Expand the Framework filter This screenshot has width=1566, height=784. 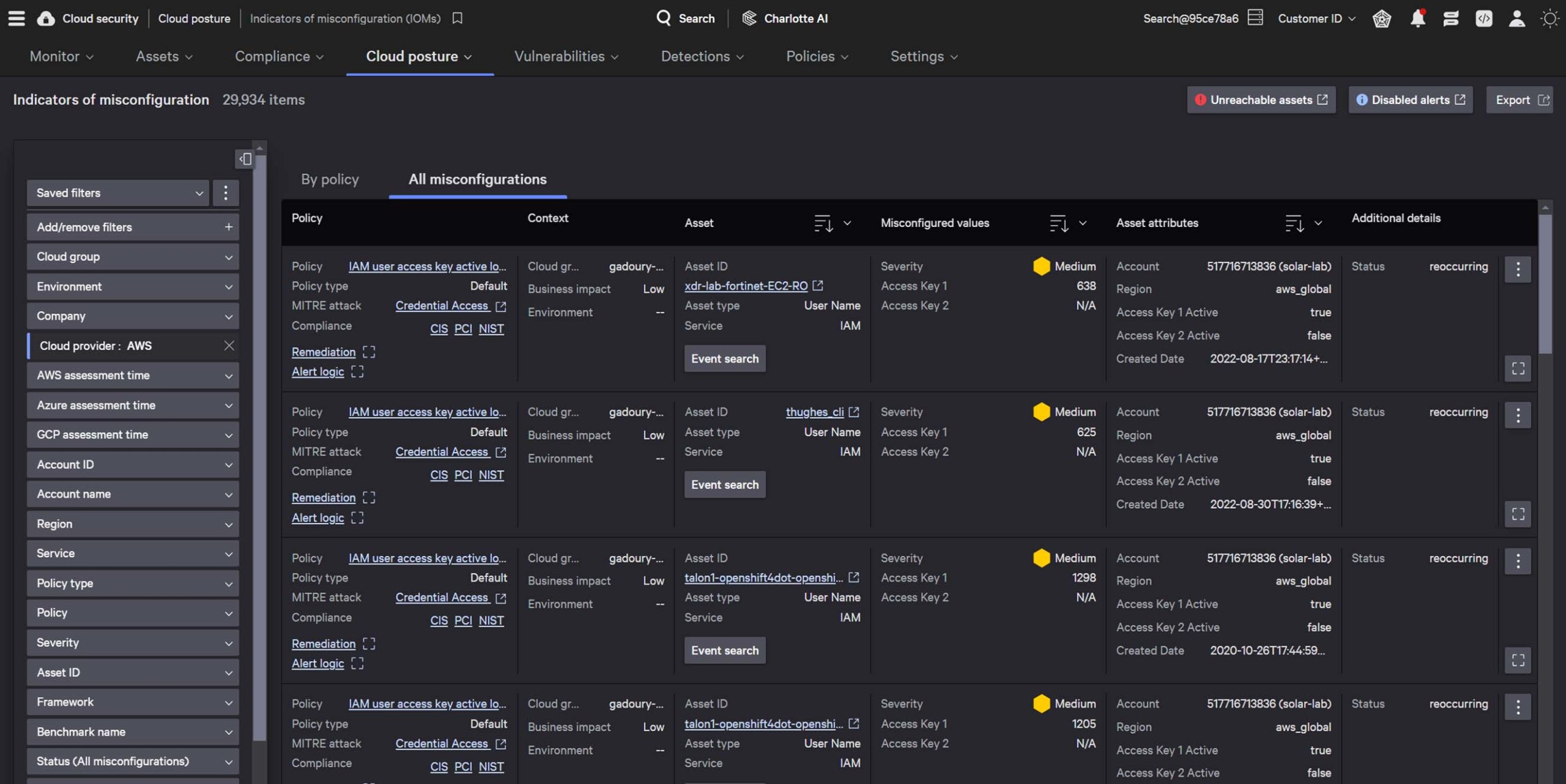point(133,702)
